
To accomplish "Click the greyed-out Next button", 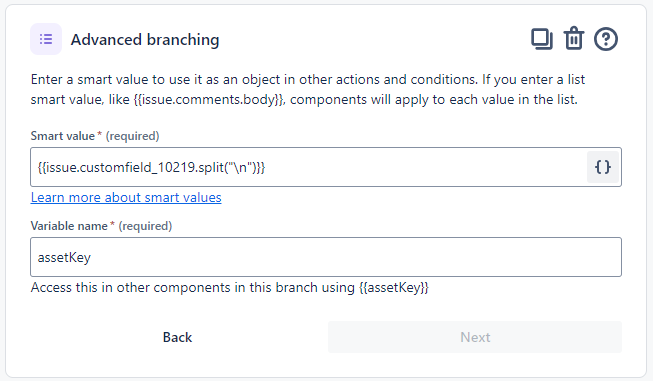I will (475, 337).
